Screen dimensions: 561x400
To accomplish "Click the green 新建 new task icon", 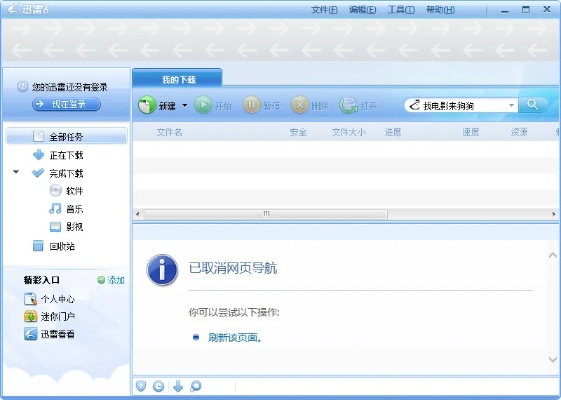I will pos(147,105).
